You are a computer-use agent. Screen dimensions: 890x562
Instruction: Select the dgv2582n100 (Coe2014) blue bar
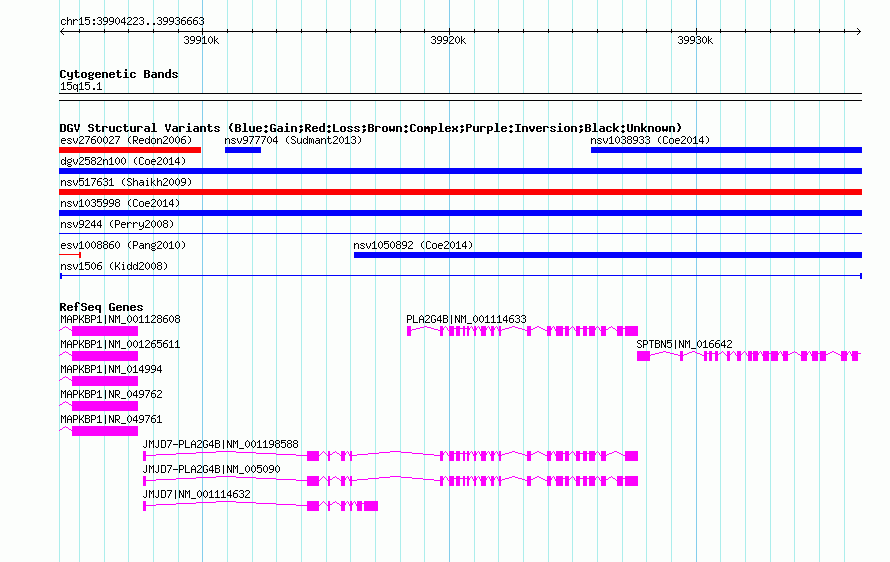tap(460, 171)
